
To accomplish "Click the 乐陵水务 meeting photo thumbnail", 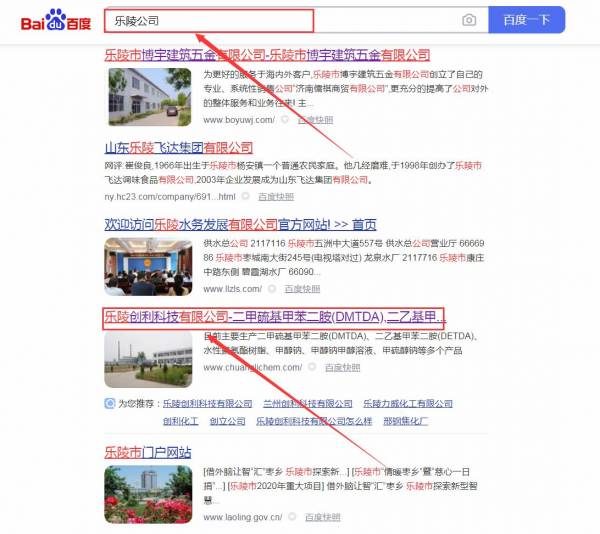I will tap(149, 264).
